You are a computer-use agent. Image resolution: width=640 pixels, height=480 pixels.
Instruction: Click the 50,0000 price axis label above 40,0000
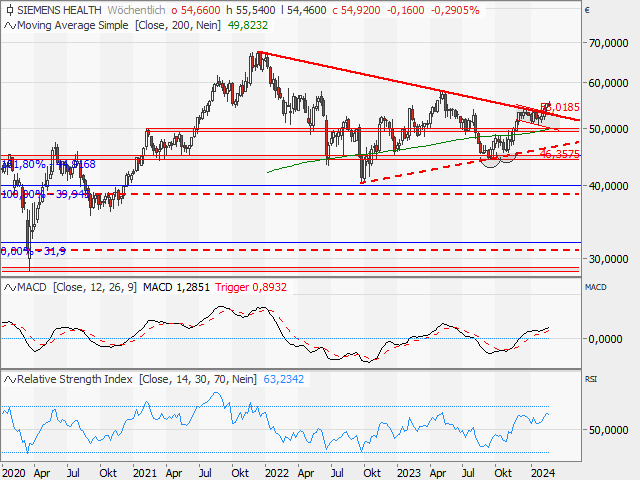pos(608,129)
